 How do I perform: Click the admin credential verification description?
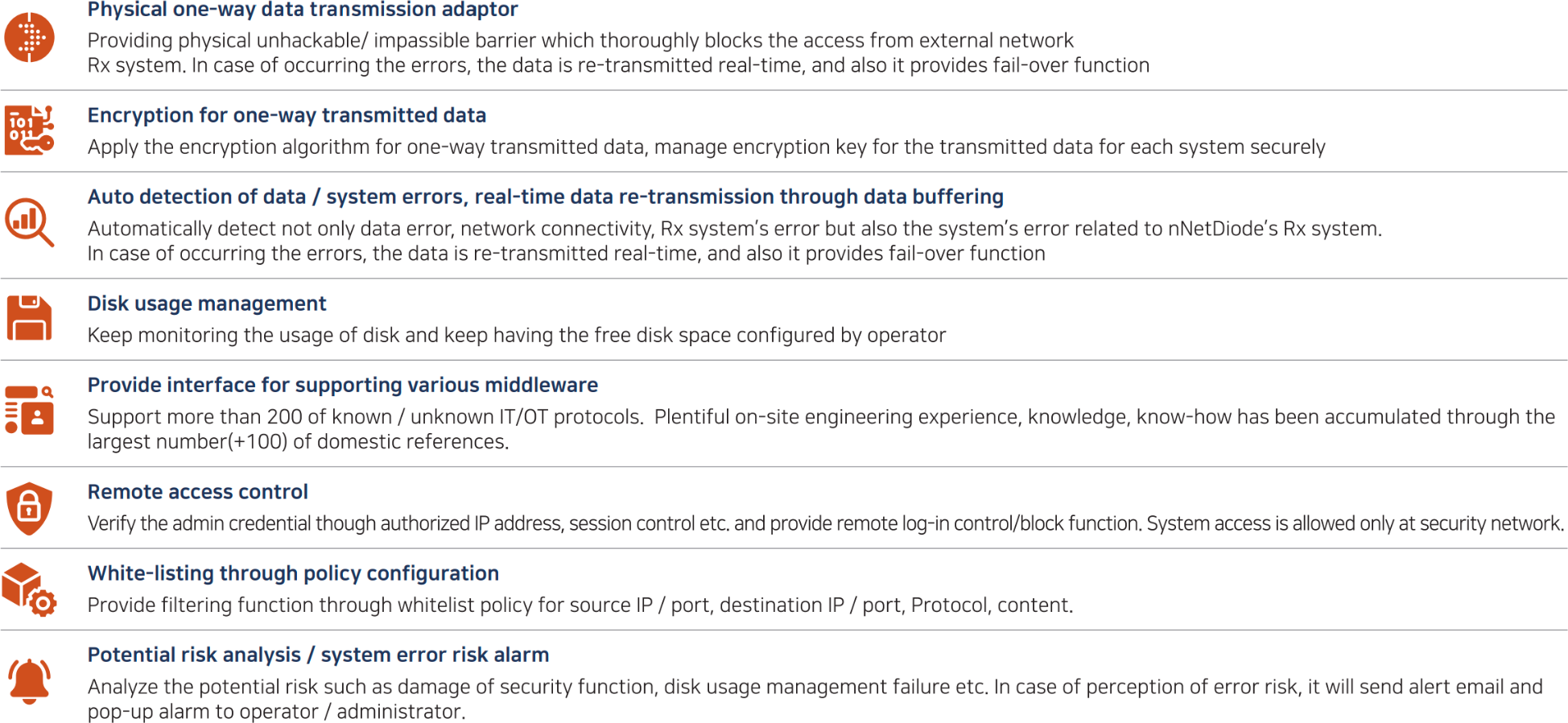pyautogui.click(x=826, y=524)
